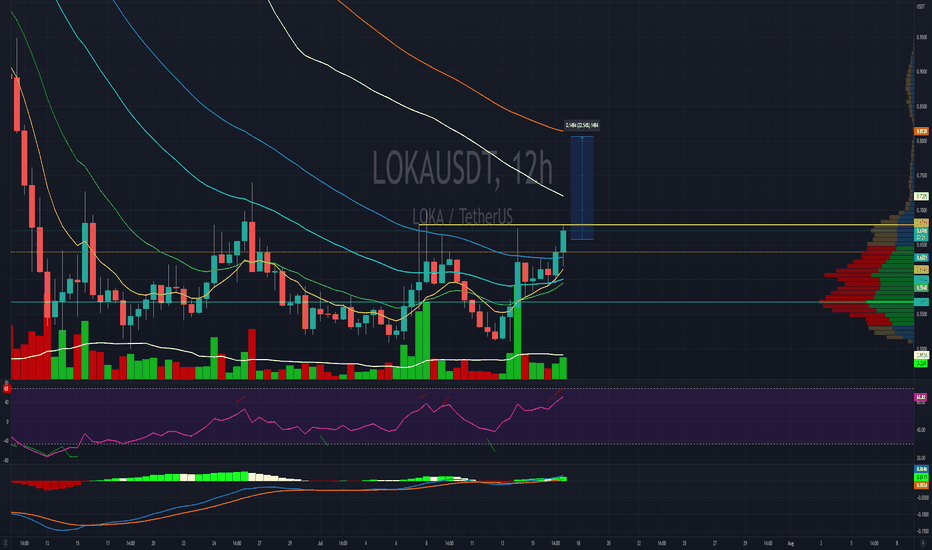
Task: Select the blue price-range measurement box
Action: pyautogui.click(x=582, y=188)
